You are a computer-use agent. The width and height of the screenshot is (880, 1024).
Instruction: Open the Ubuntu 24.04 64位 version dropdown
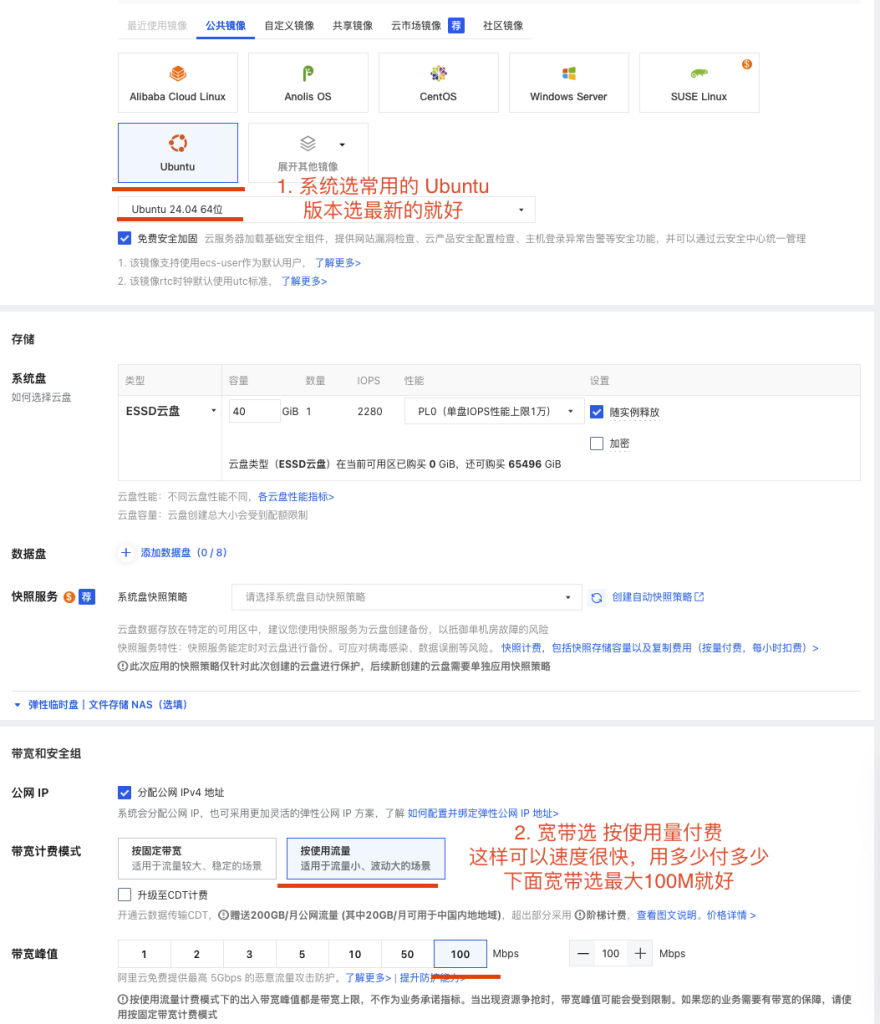click(326, 210)
